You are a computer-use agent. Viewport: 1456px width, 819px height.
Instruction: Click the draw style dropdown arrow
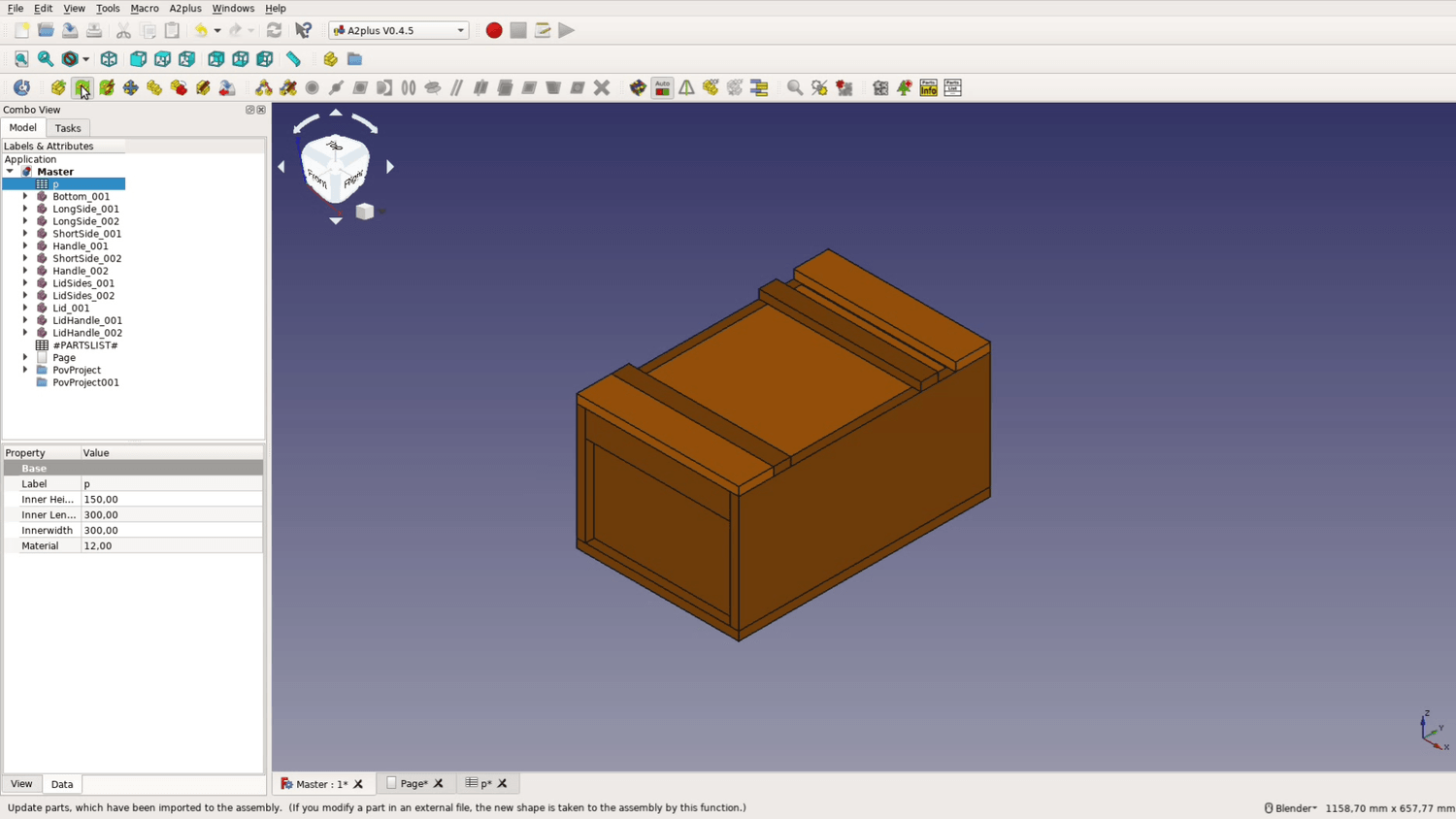click(x=85, y=59)
